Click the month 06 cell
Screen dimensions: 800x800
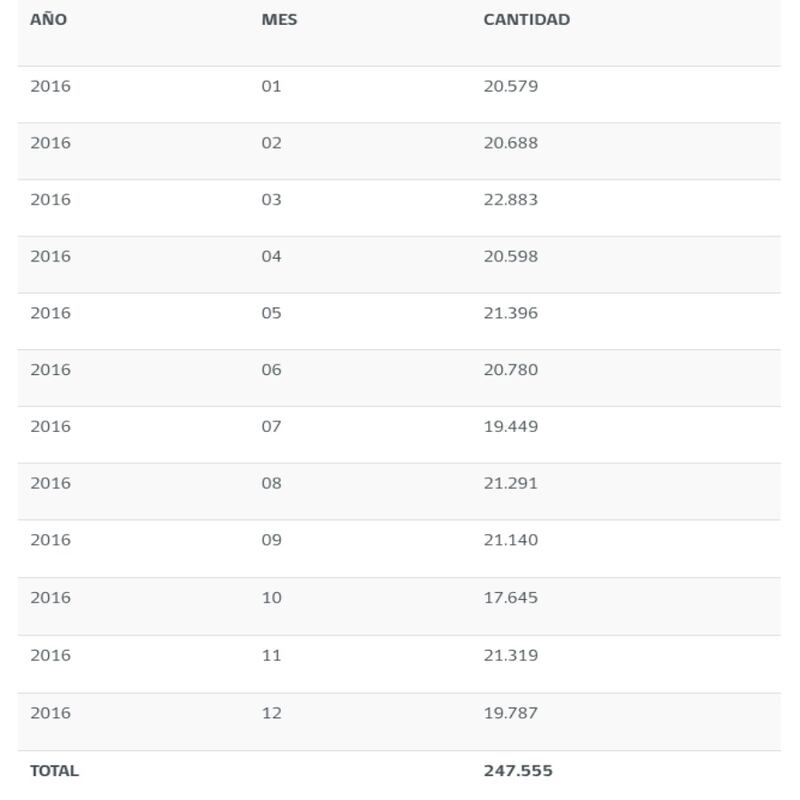click(271, 369)
